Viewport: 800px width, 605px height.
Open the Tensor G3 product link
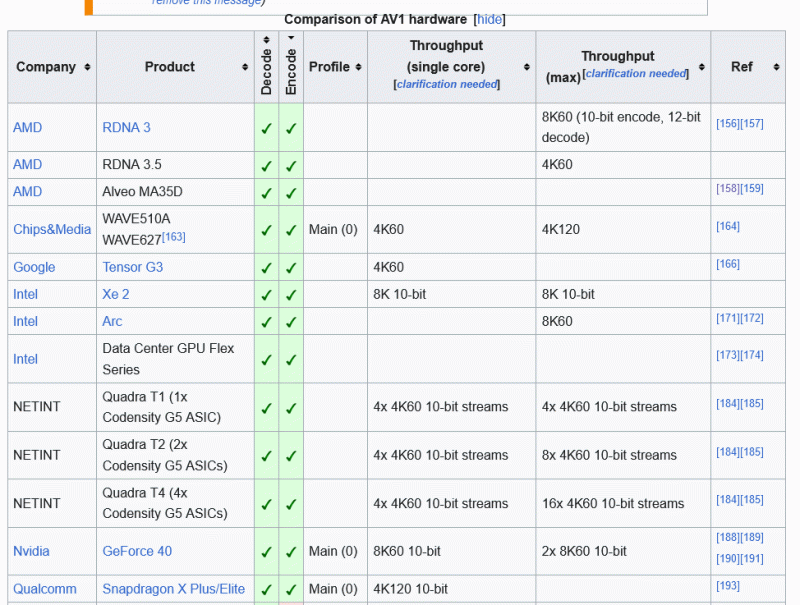coord(133,267)
